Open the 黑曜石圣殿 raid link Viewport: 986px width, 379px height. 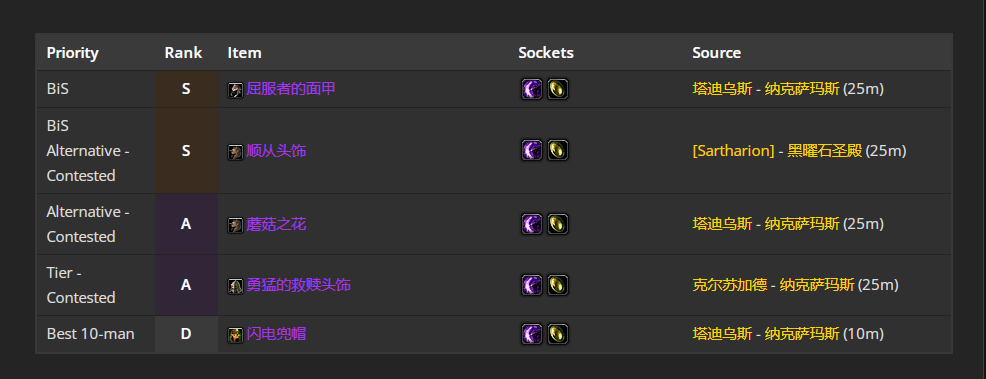coord(824,151)
